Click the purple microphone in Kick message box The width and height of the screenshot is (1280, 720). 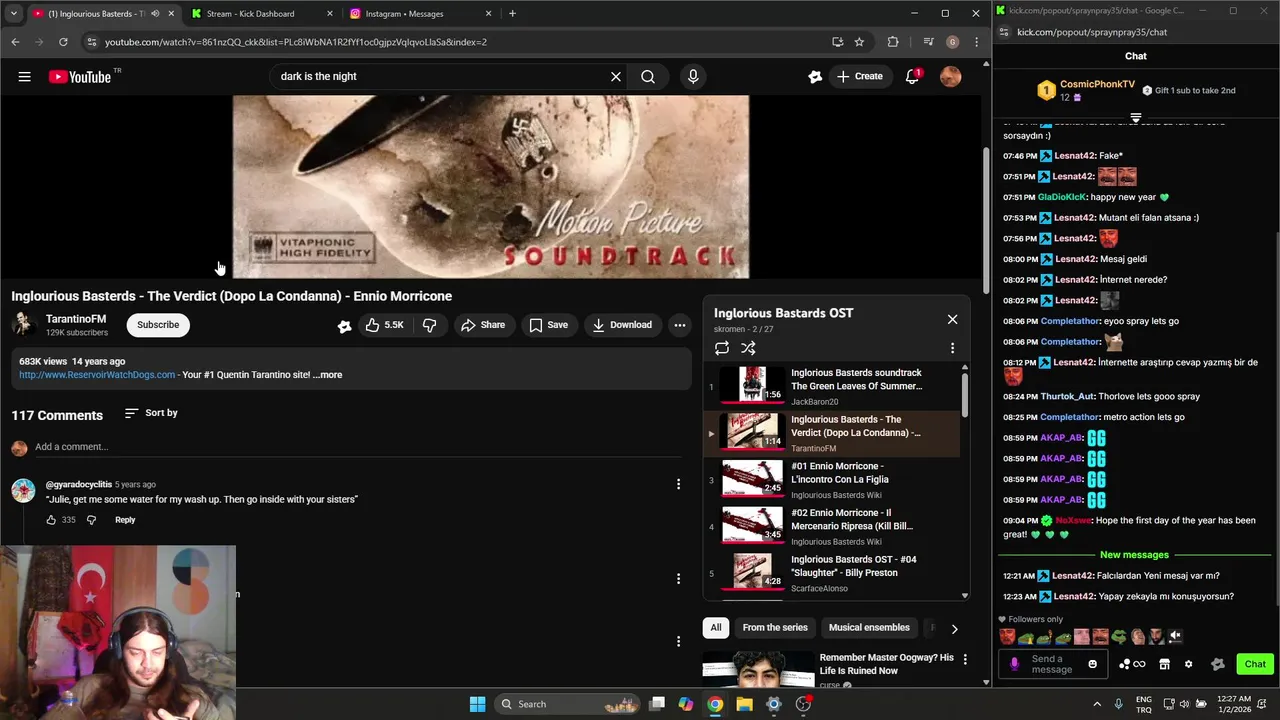point(1015,664)
